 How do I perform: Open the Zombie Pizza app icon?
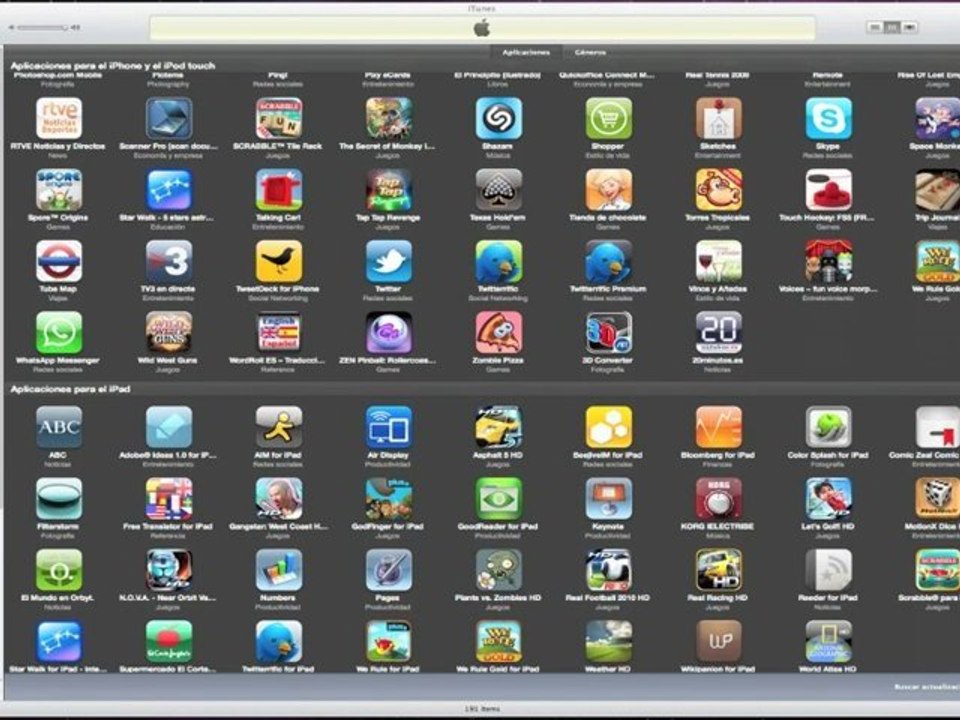498,332
